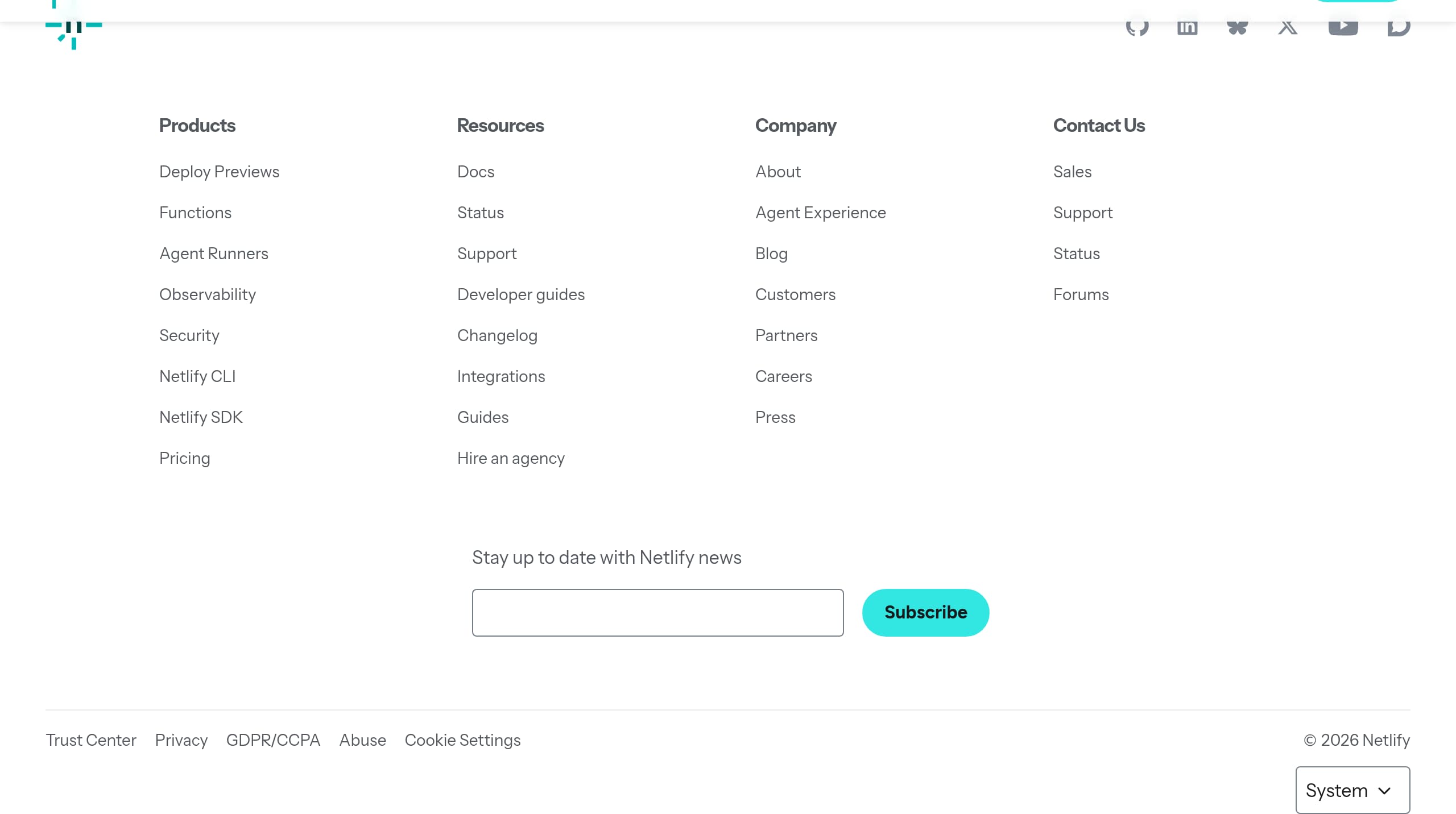Click the Hire an agency link
The image size is (1456, 814).
point(511,458)
